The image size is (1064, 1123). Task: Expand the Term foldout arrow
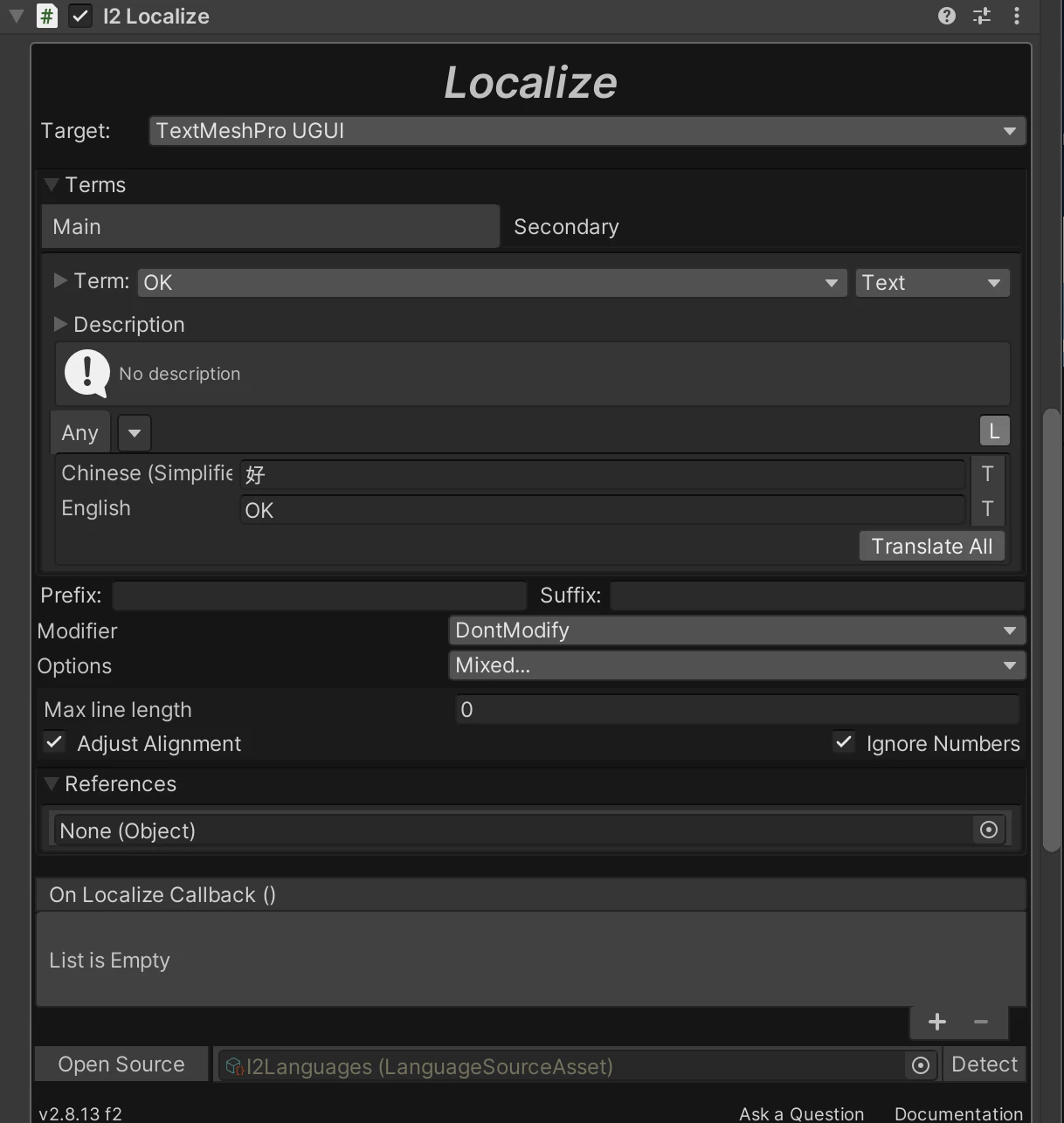coord(60,280)
